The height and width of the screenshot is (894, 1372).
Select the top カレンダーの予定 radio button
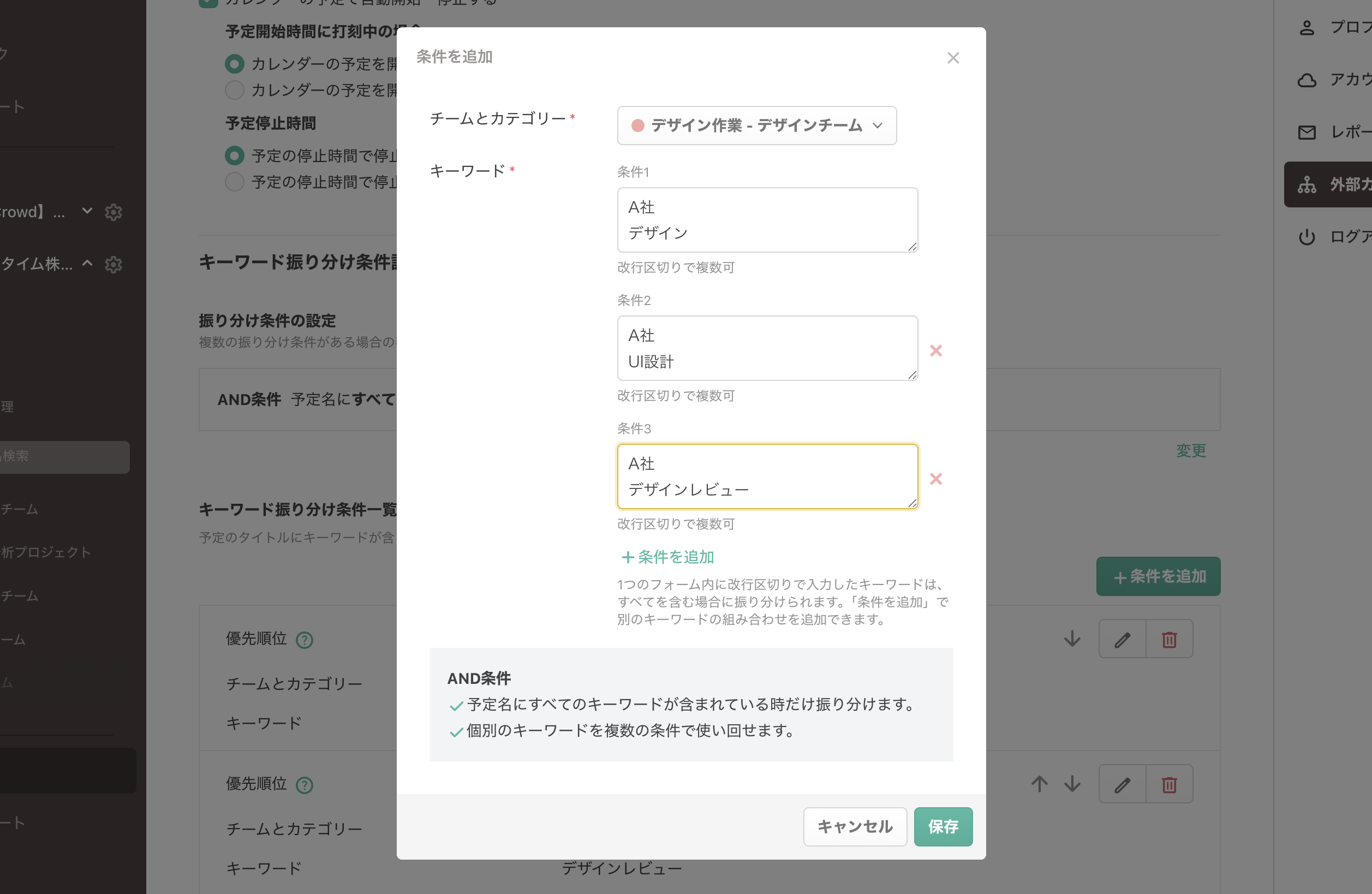click(x=235, y=64)
